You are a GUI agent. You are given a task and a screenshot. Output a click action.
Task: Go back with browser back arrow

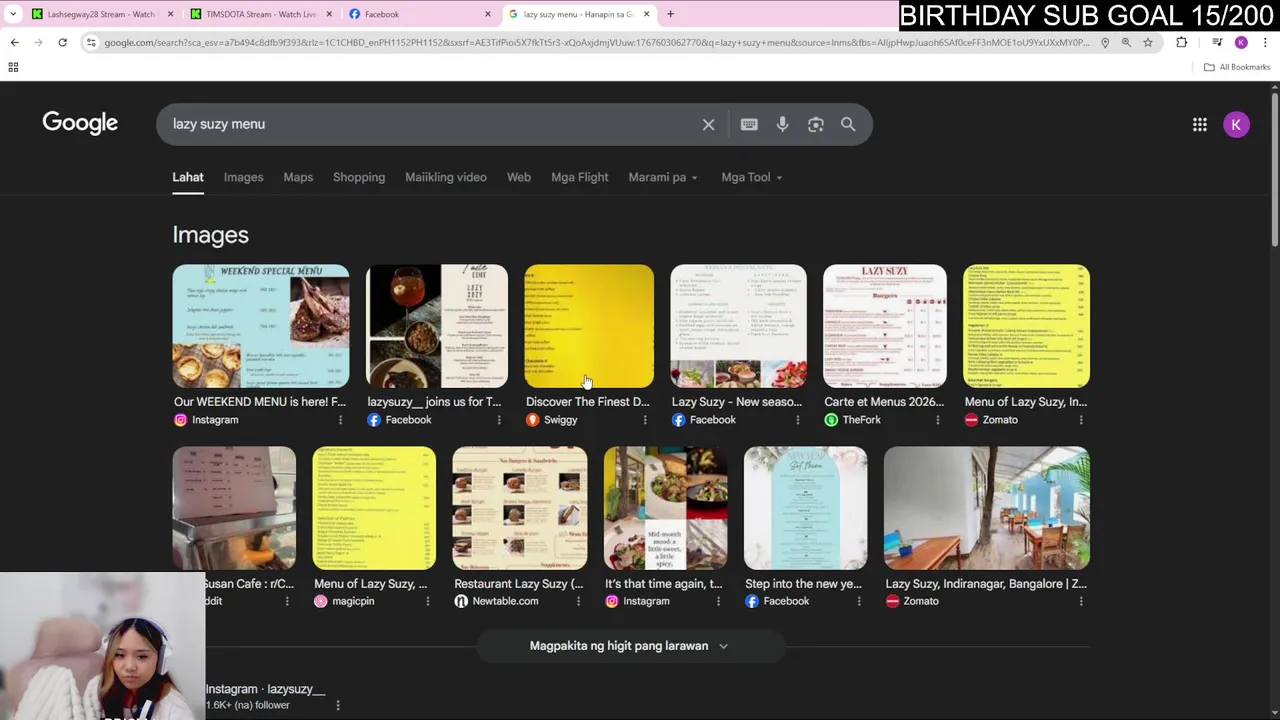coord(15,42)
